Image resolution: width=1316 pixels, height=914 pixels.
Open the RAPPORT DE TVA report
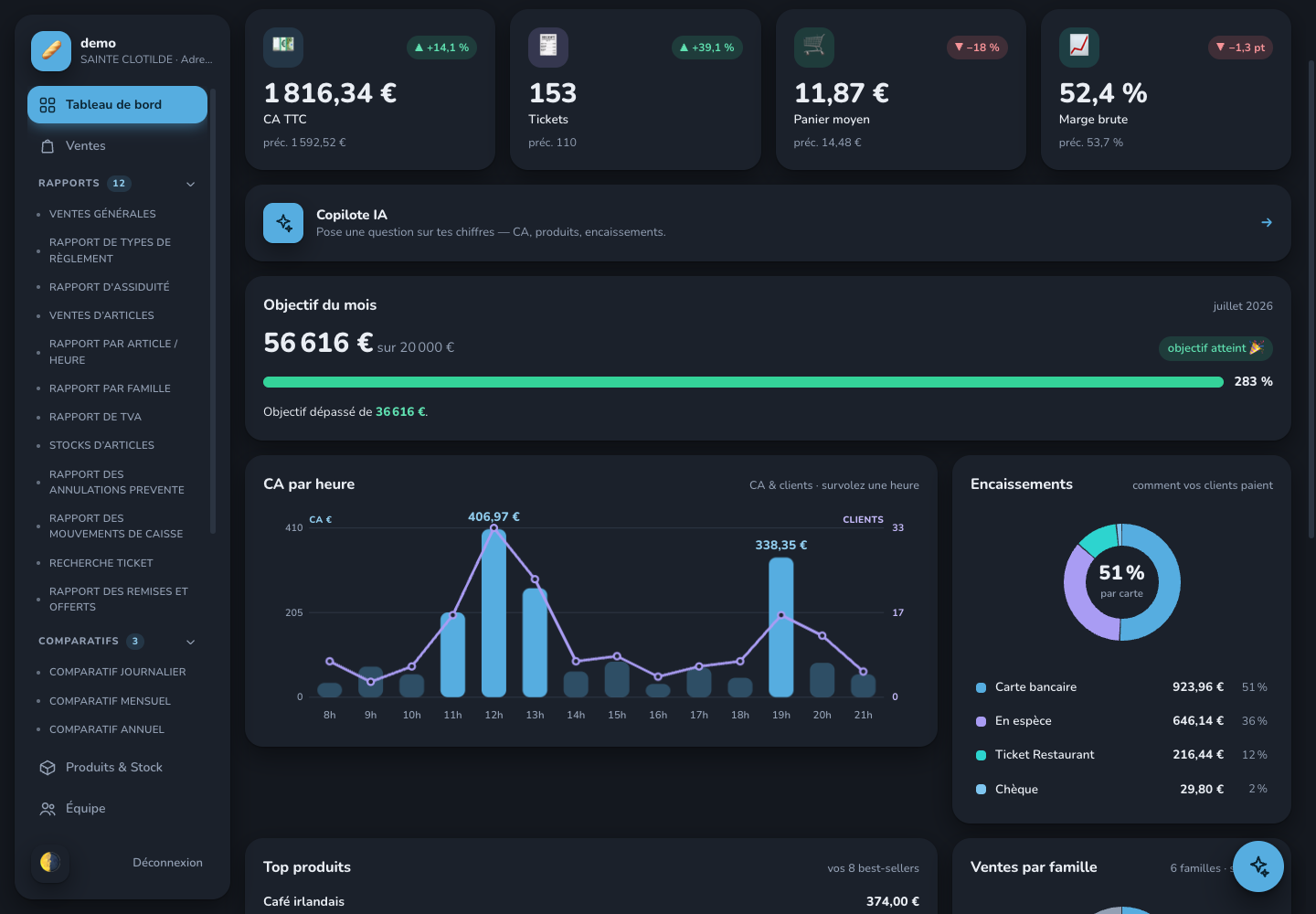[95, 417]
